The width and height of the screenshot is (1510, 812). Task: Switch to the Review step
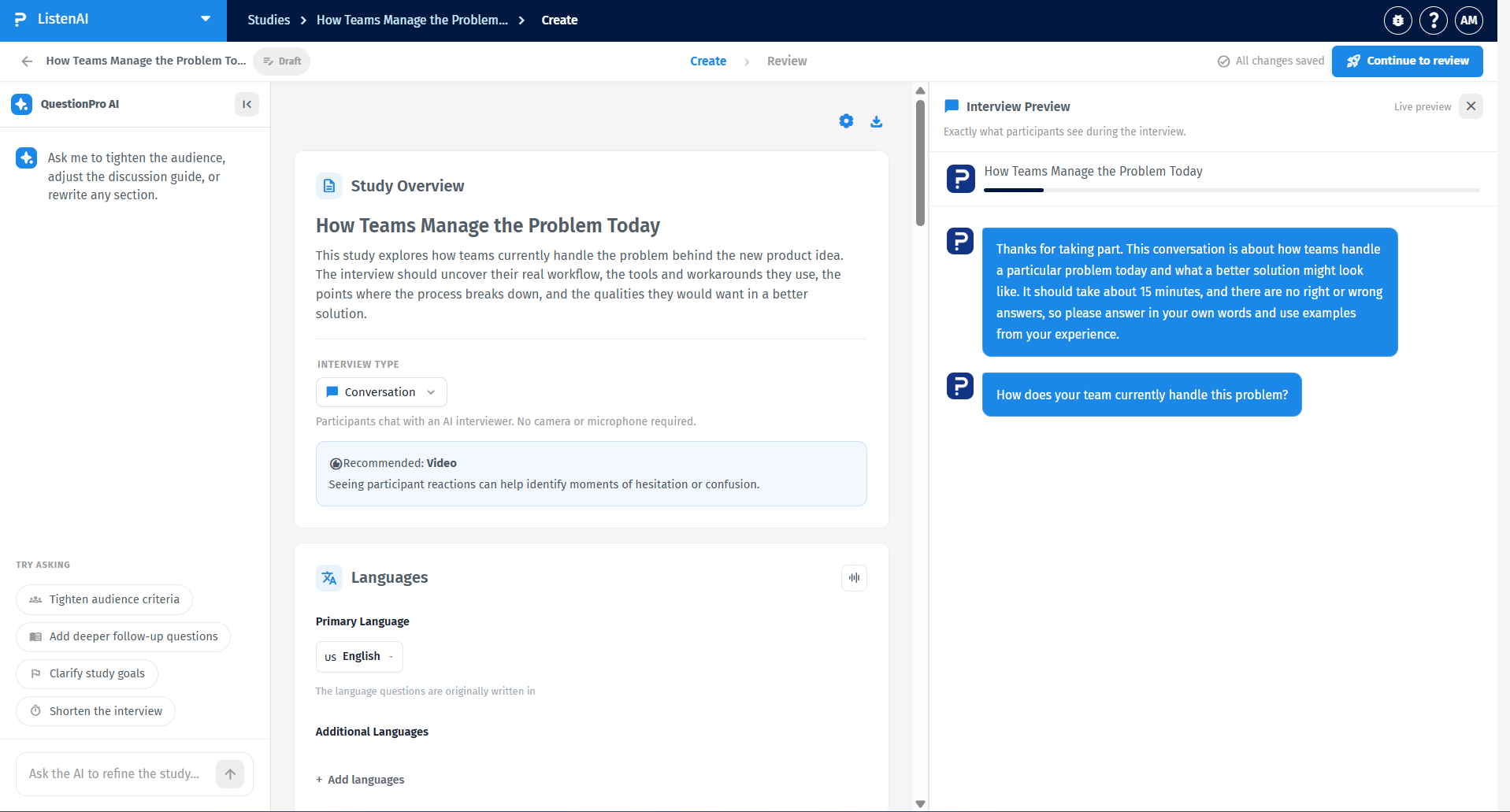[787, 61]
